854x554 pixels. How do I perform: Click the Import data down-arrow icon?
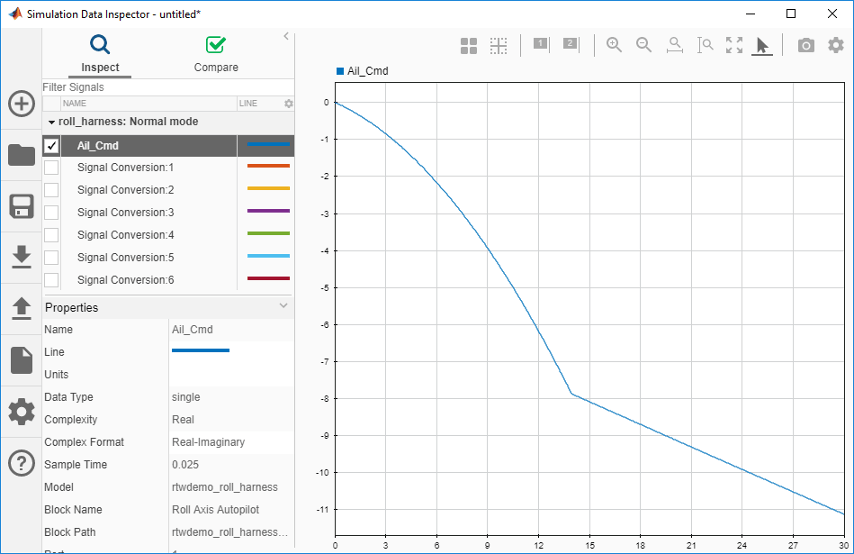tap(21, 257)
